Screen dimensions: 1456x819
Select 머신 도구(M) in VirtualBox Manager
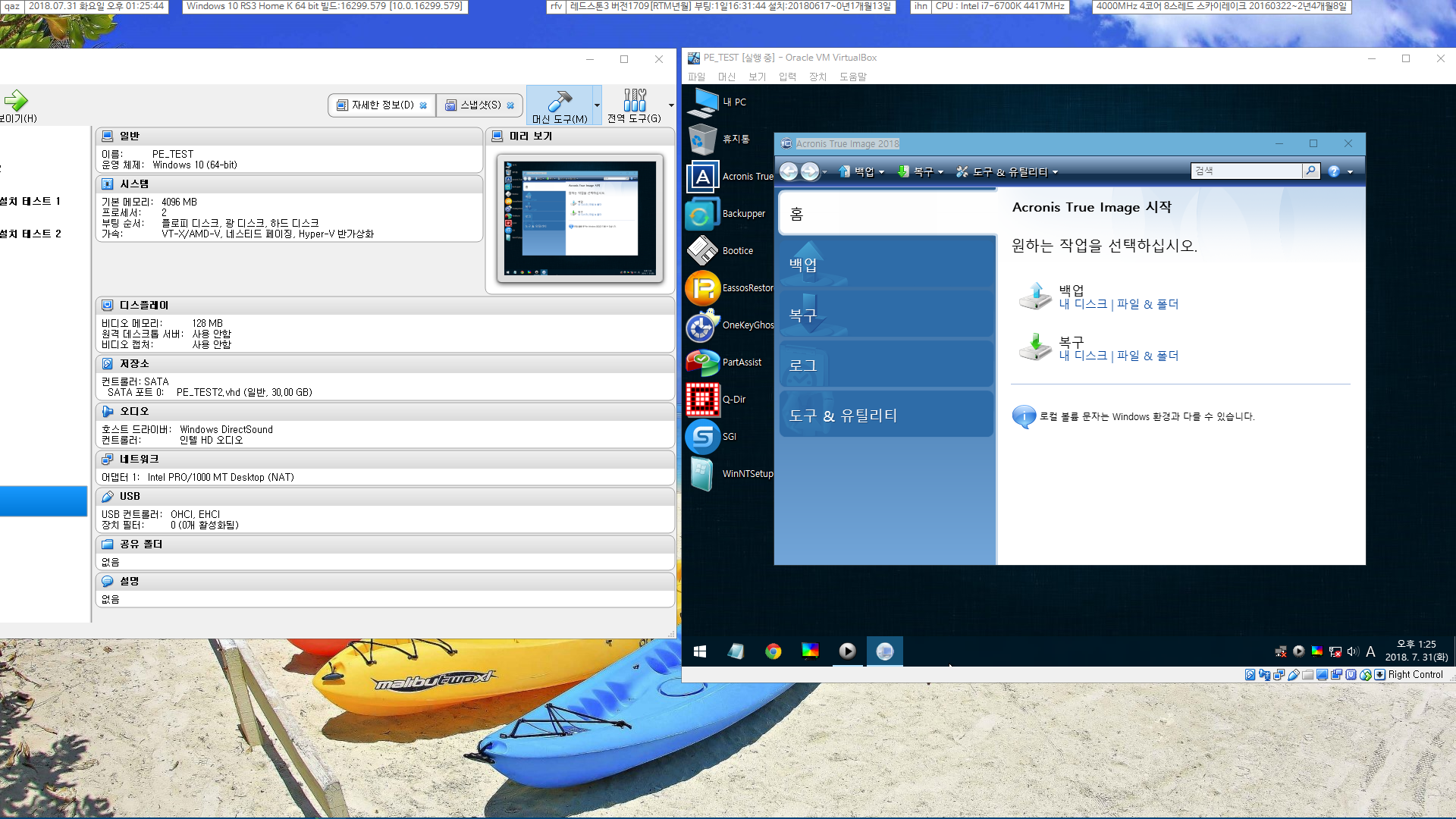tap(560, 105)
